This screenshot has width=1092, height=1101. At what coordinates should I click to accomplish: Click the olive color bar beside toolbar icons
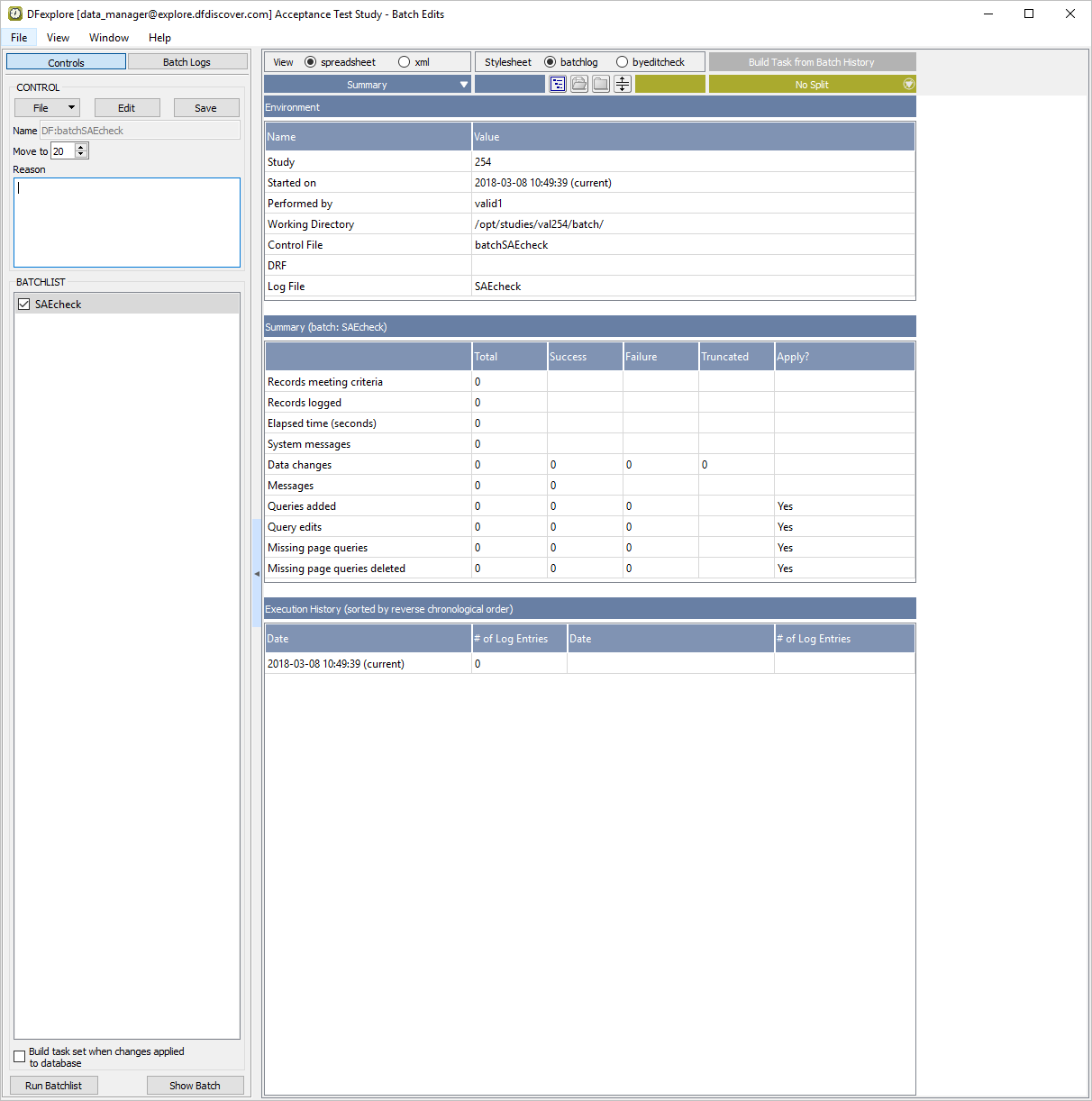click(x=670, y=84)
